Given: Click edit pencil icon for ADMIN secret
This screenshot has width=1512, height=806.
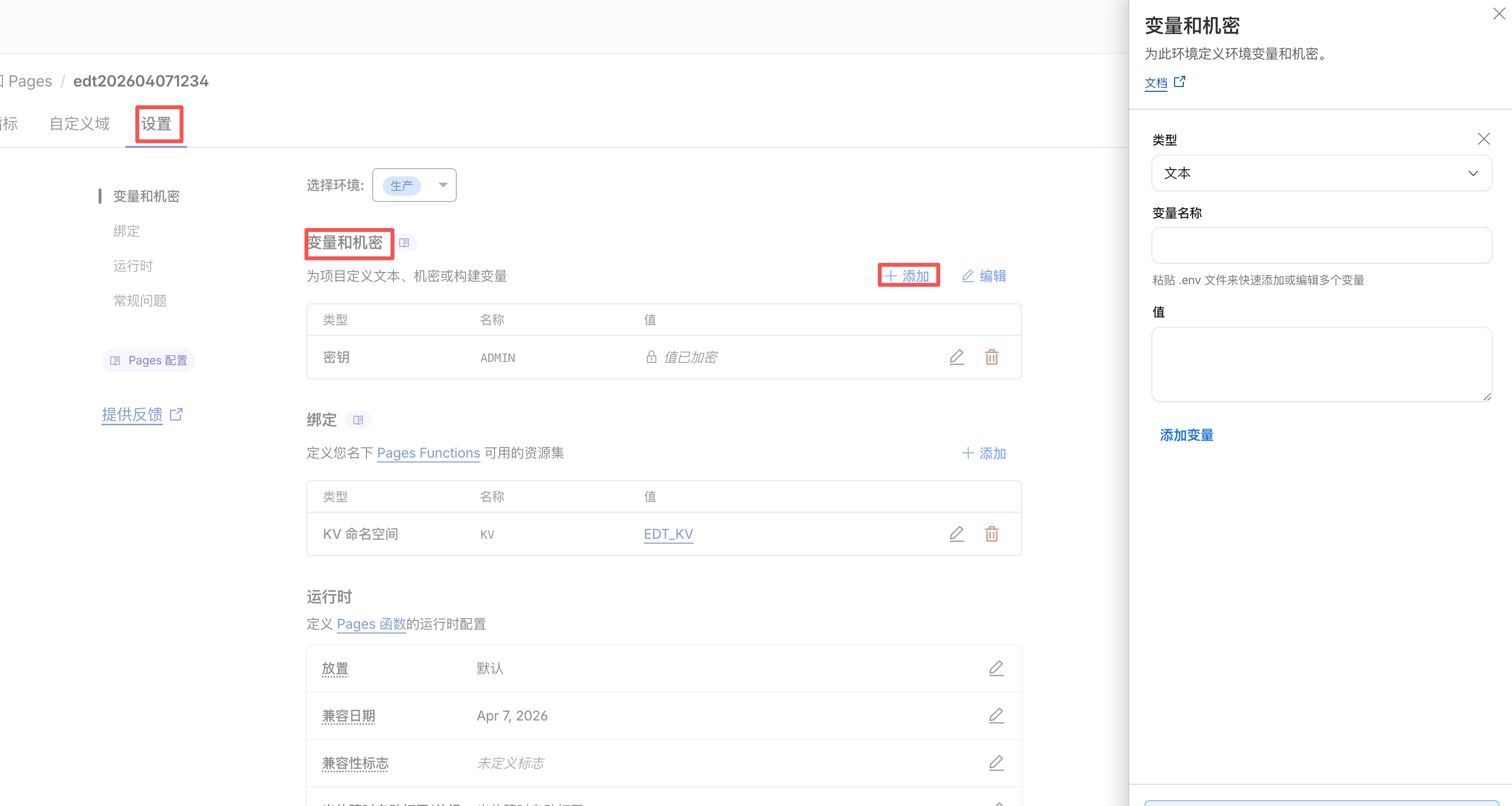Looking at the screenshot, I should (x=956, y=357).
